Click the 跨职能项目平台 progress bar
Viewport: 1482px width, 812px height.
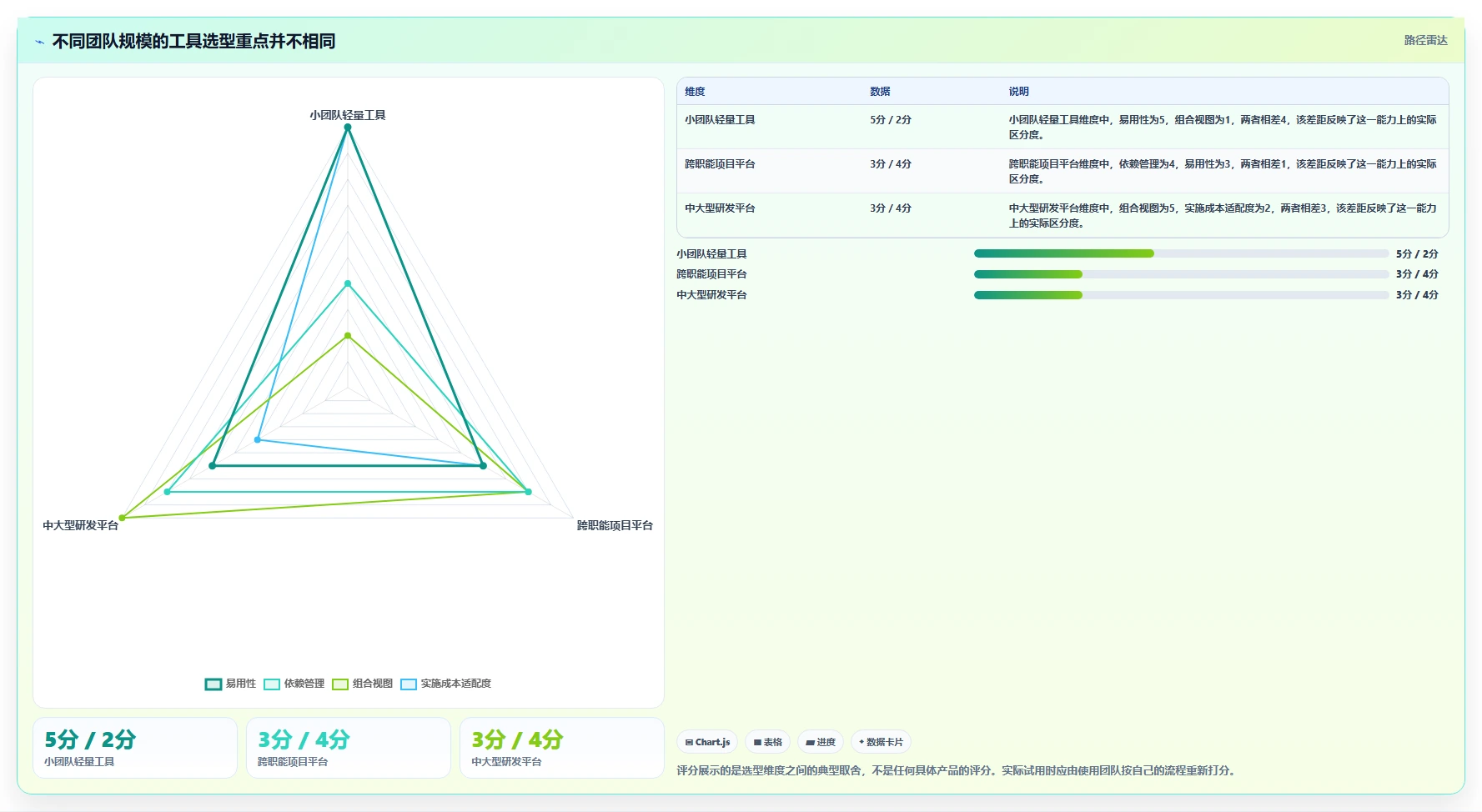(x=1181, y=274)
